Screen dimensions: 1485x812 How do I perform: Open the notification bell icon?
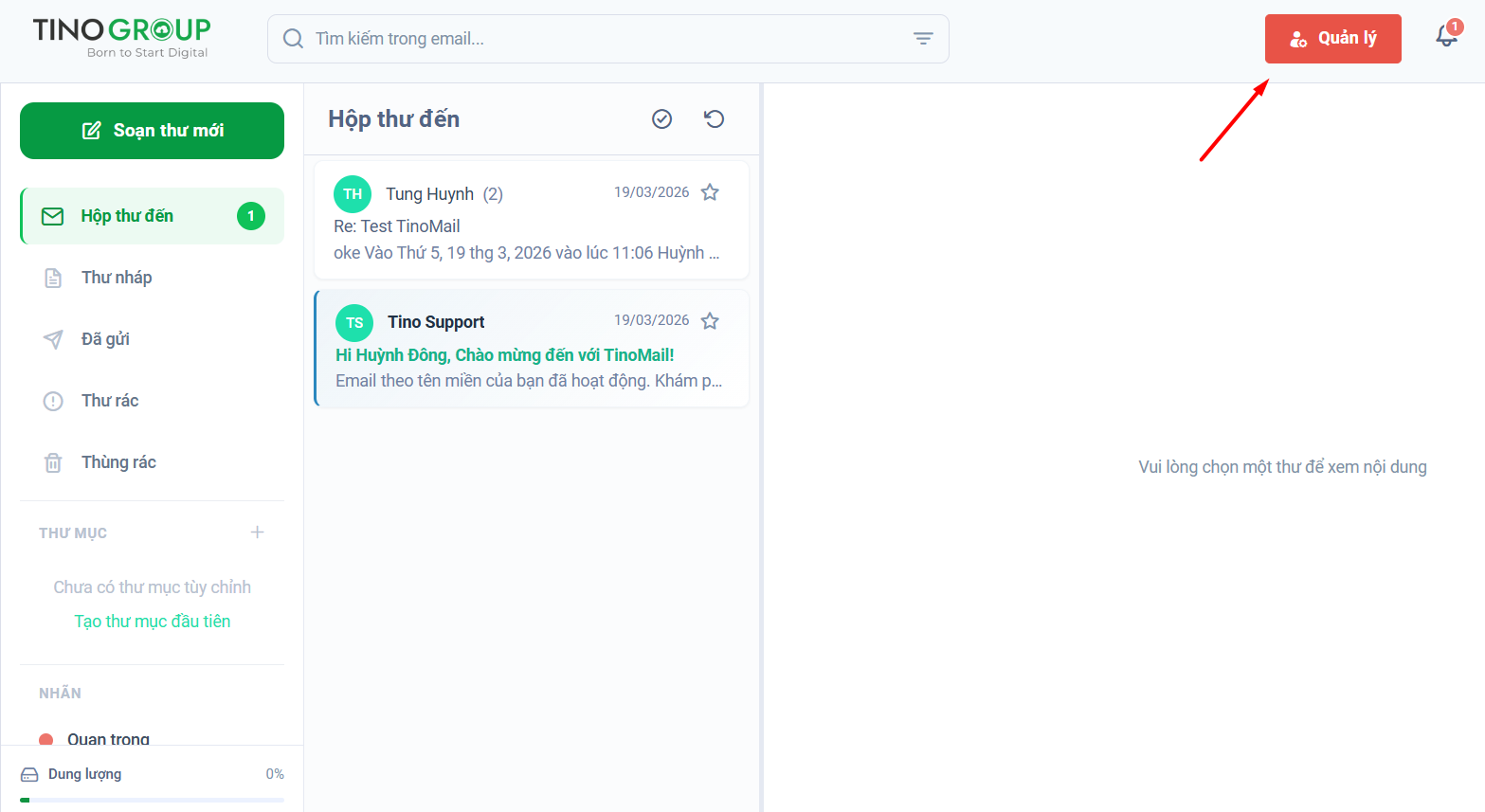(1445, 38)
